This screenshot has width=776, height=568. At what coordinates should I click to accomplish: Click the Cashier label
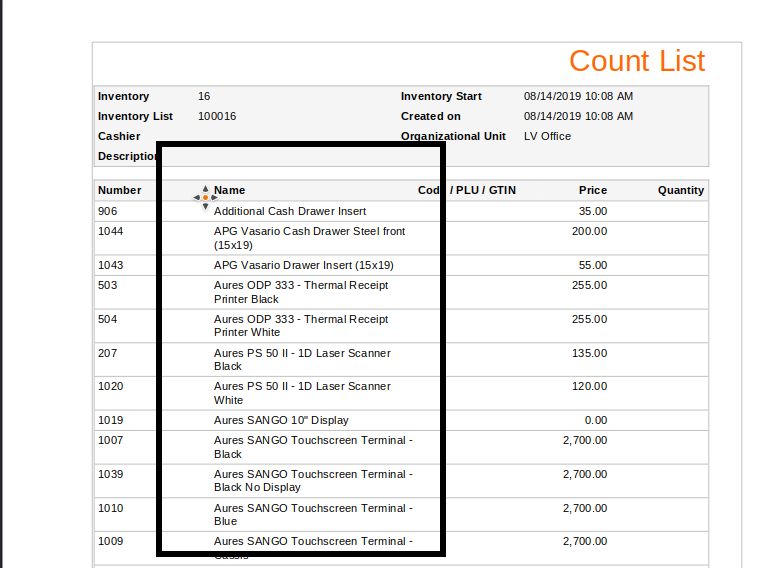click(x=119, y=136)
